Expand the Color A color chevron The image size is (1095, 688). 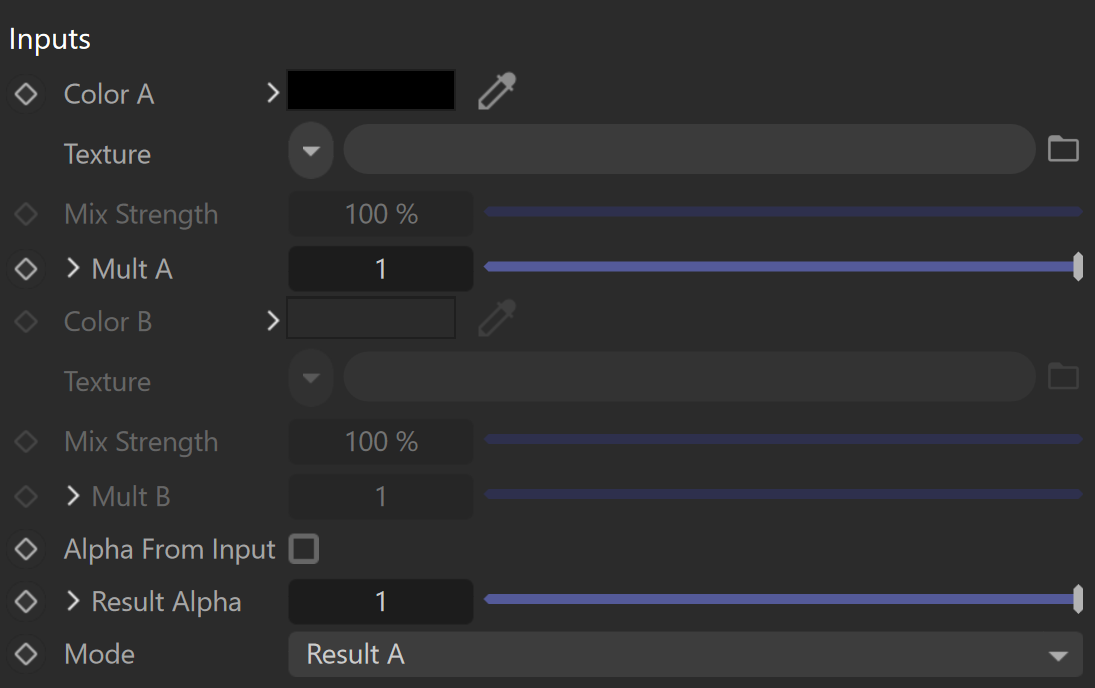(272, 93)
